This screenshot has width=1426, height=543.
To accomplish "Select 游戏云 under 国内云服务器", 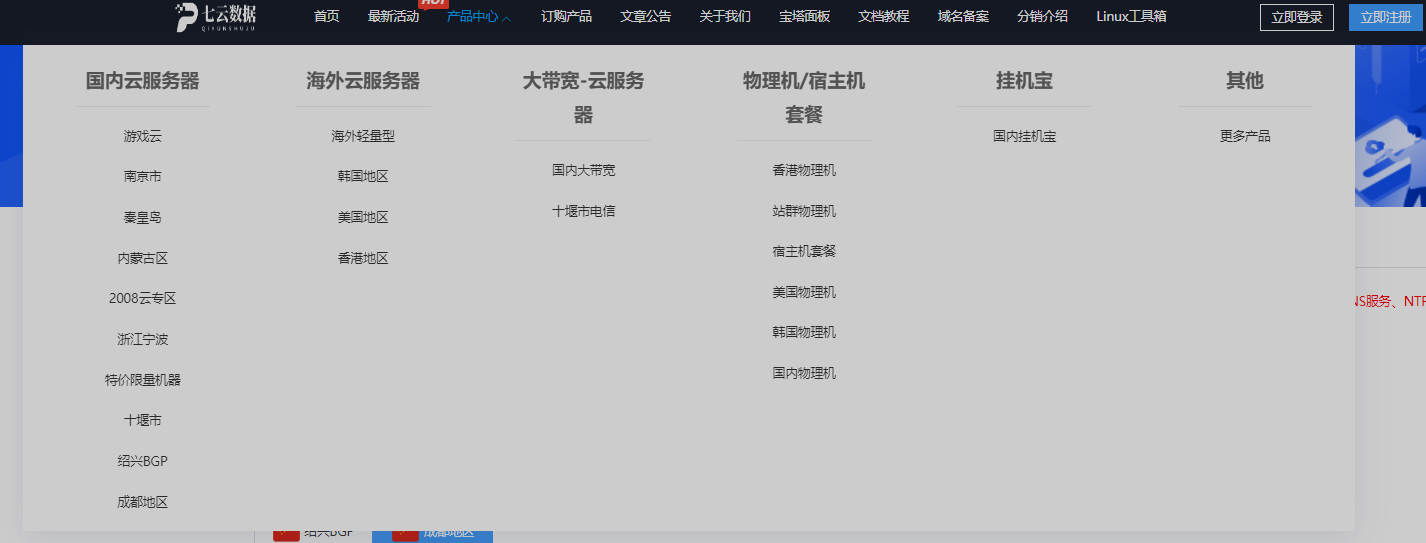I will tap(142, 136).
